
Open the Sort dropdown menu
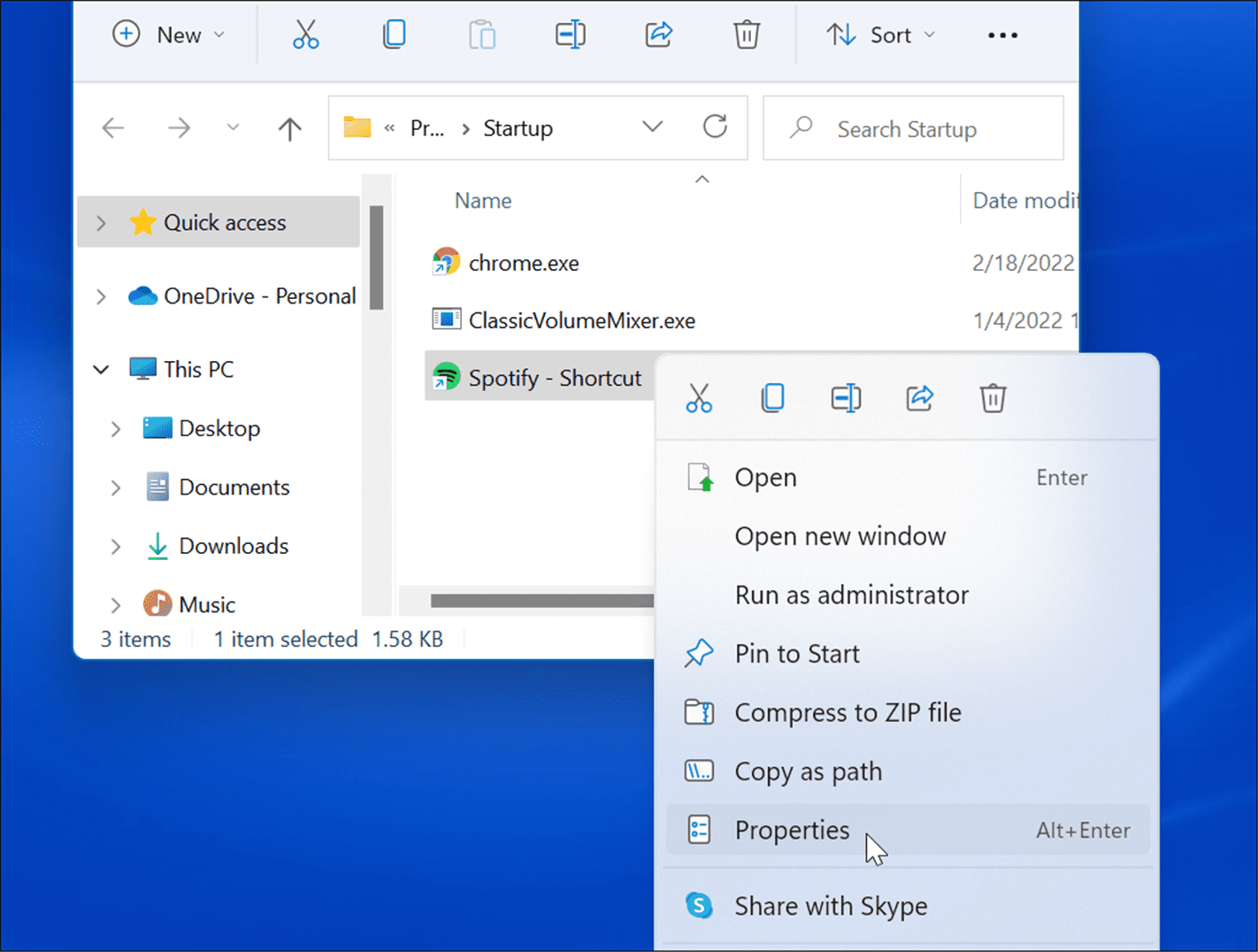pos(880,35)
